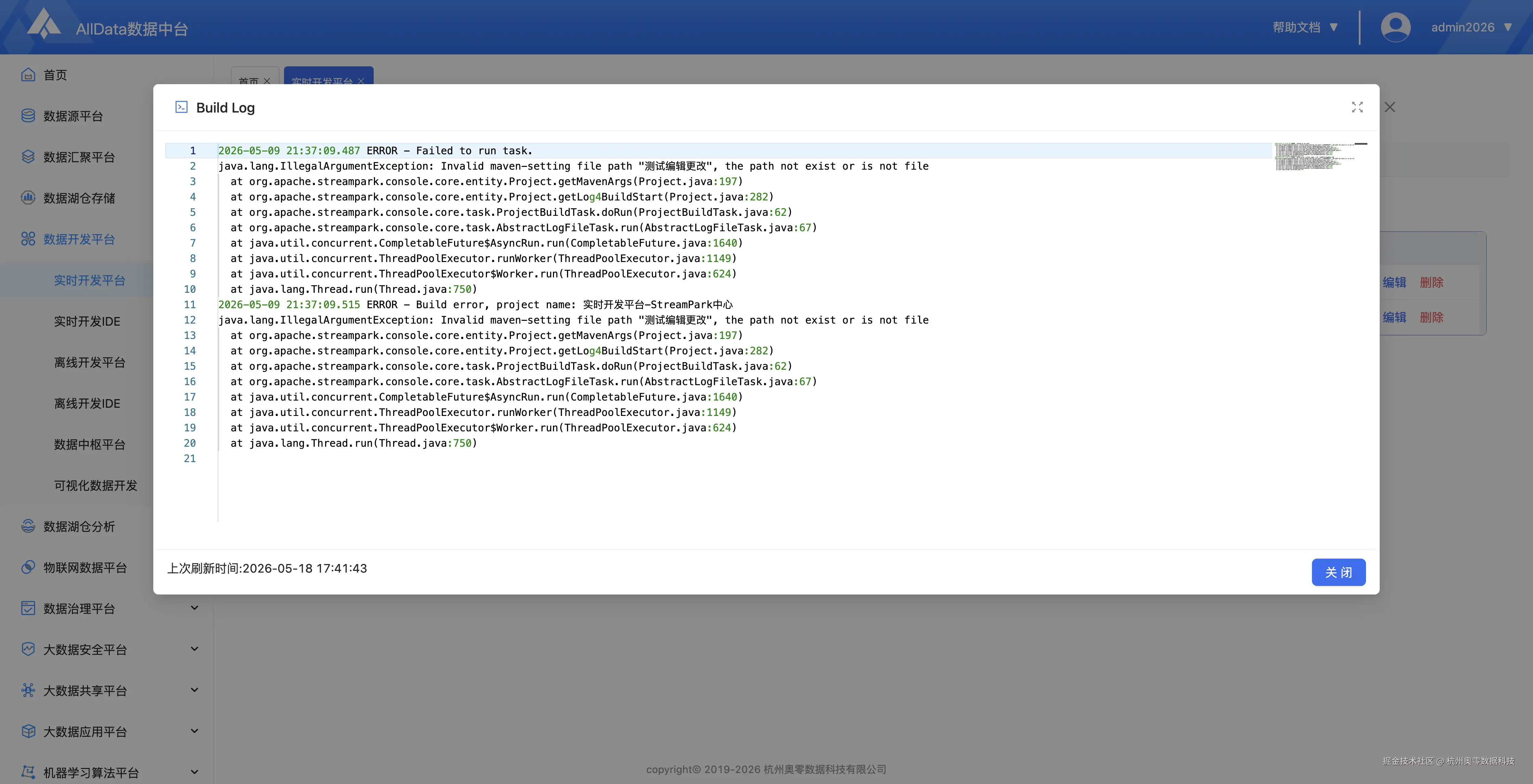Click the copyright 杭州奥零数据科技有限公司 footer text
This screenshot has width=1533, height=784.
point(766,769)
